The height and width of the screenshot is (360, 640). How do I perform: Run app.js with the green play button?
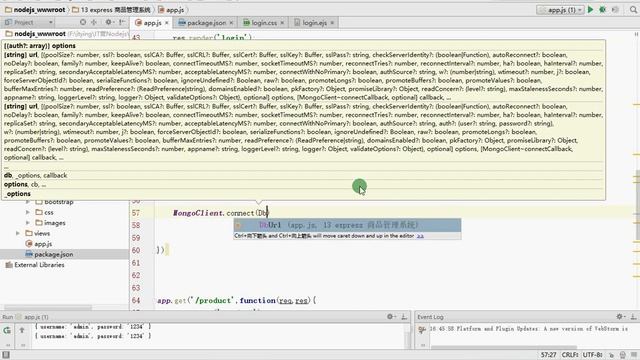coord(590,9)
